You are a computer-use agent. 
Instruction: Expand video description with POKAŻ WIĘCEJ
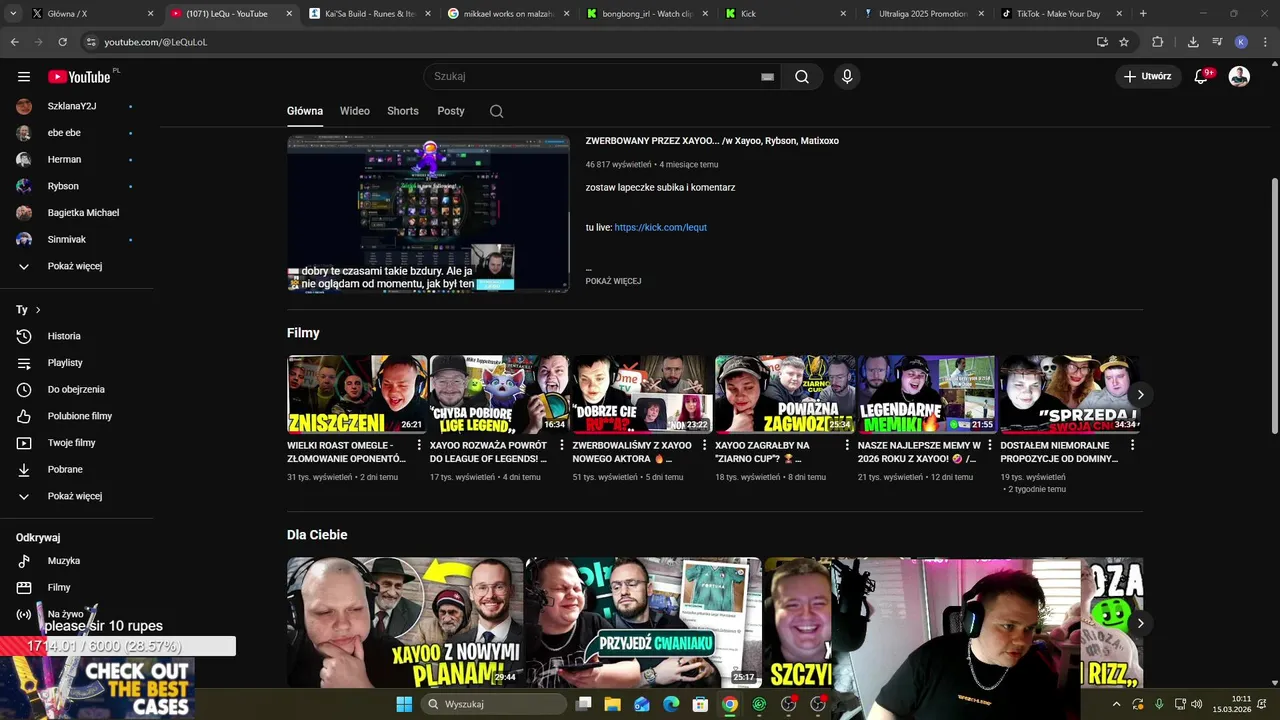pos(613,281)
